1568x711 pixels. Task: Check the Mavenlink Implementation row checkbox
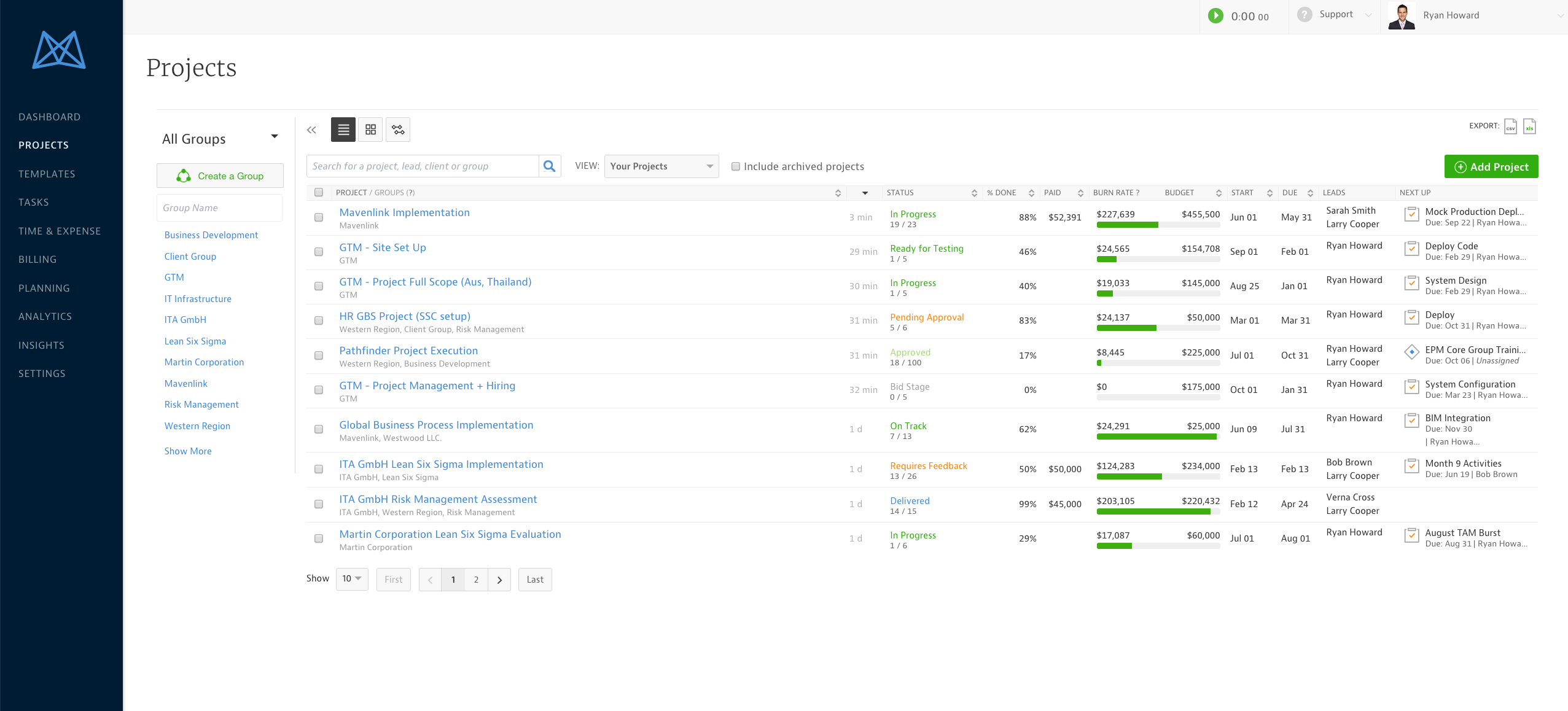click(x=319, y=217)
